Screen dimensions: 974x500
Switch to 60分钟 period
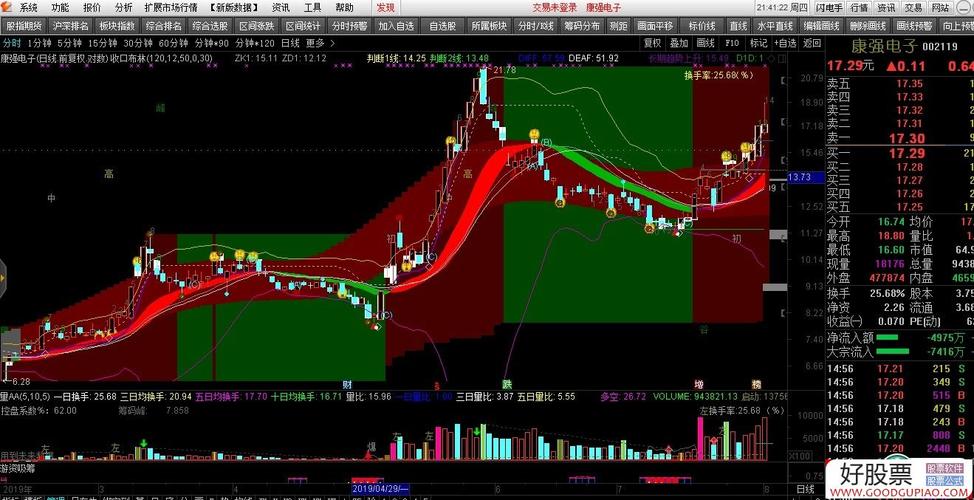pyautogui.click(x=173, y=43)
